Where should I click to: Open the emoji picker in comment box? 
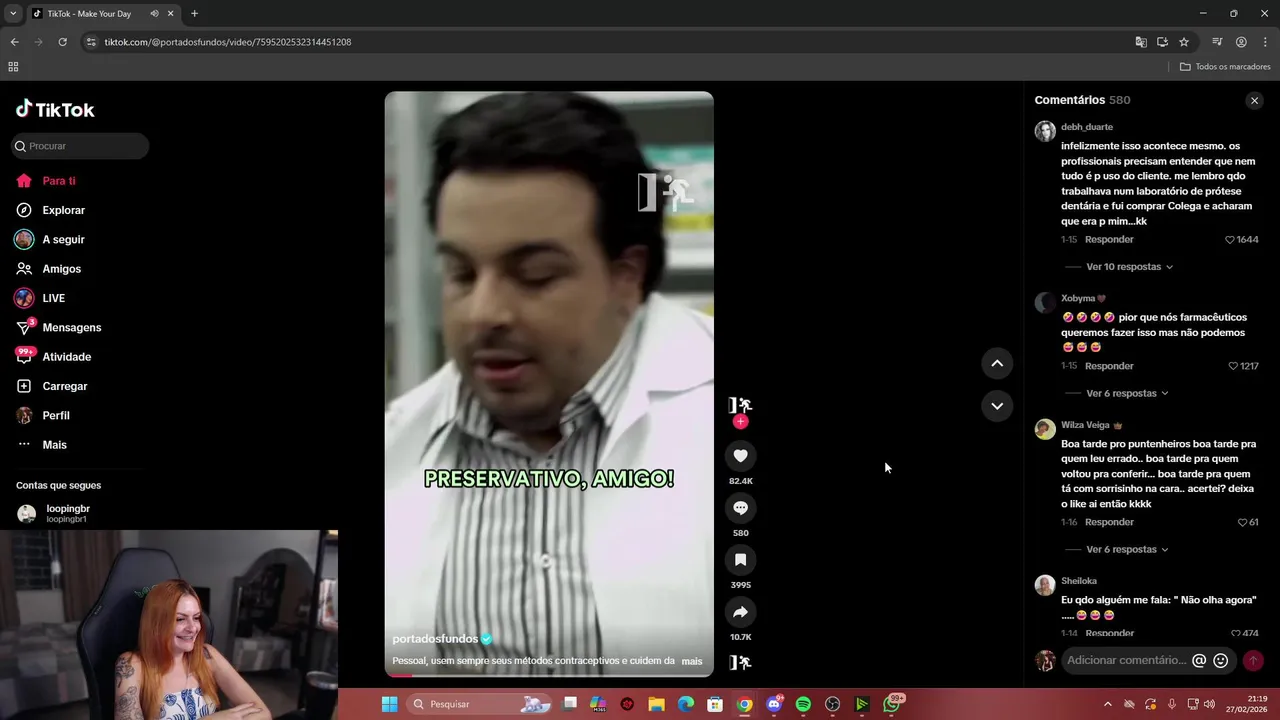(x=1220, y=660)
